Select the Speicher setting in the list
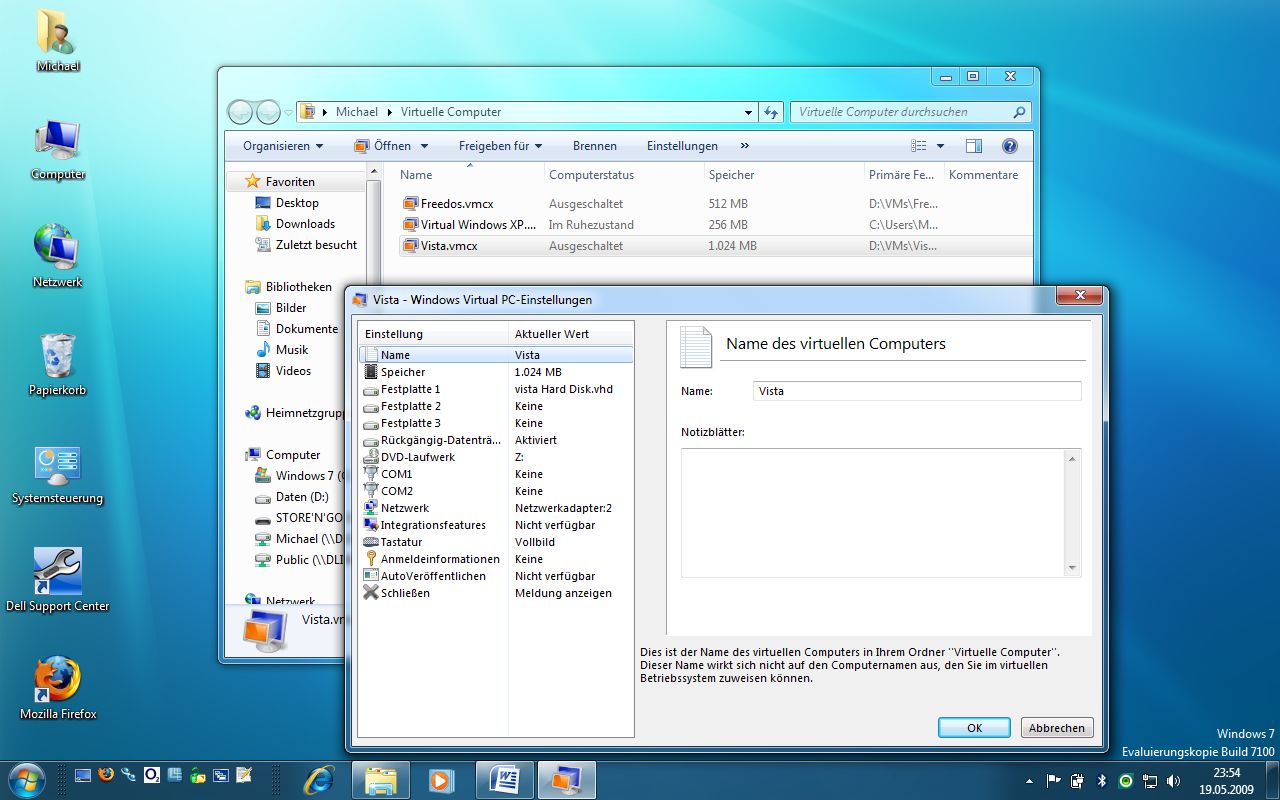The image size is (1280, 800). coord(403,372)
